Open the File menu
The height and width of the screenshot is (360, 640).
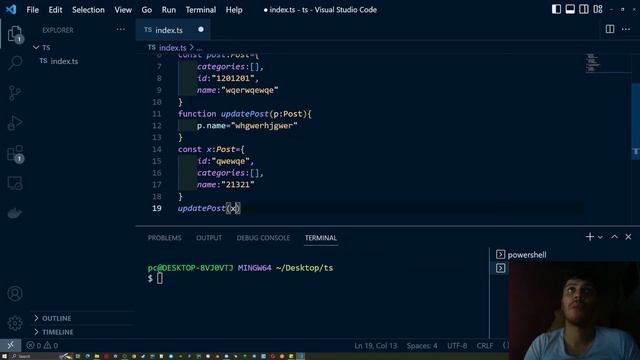[x=32, y=10]
